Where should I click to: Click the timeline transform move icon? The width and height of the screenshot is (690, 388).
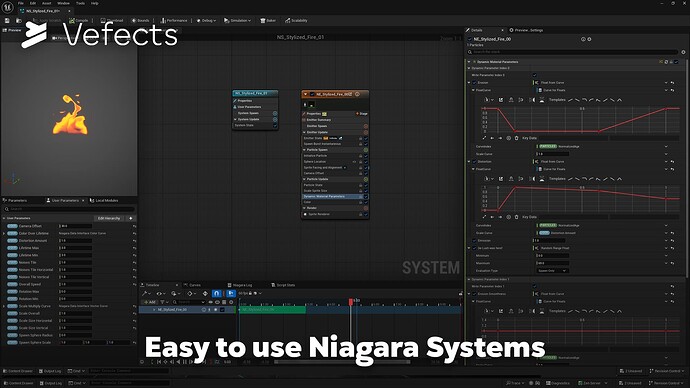[x=205, y=293]
